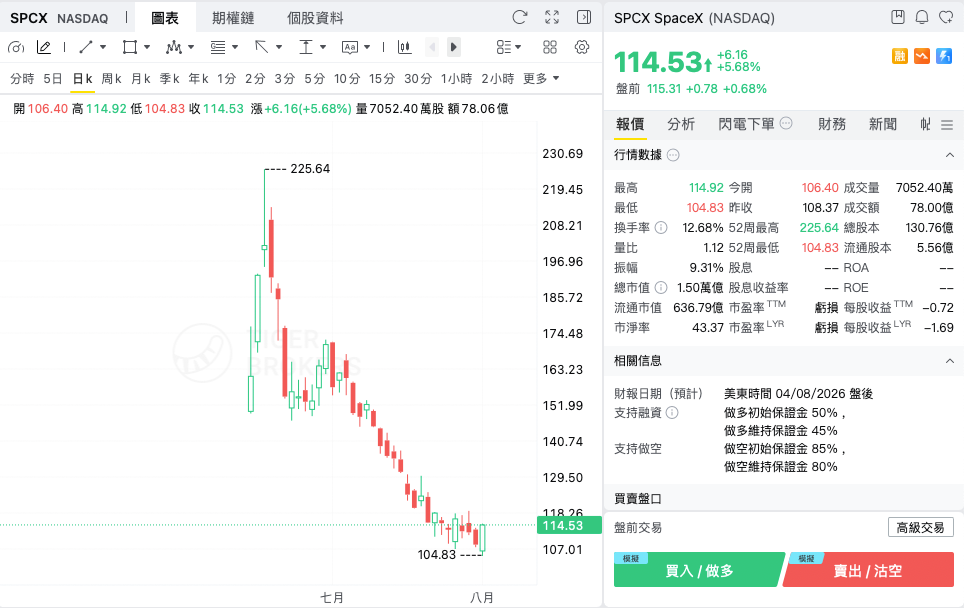Screen dimensions: 964x608
Task: Collapse the right side panel
Action: pos(584,17)
